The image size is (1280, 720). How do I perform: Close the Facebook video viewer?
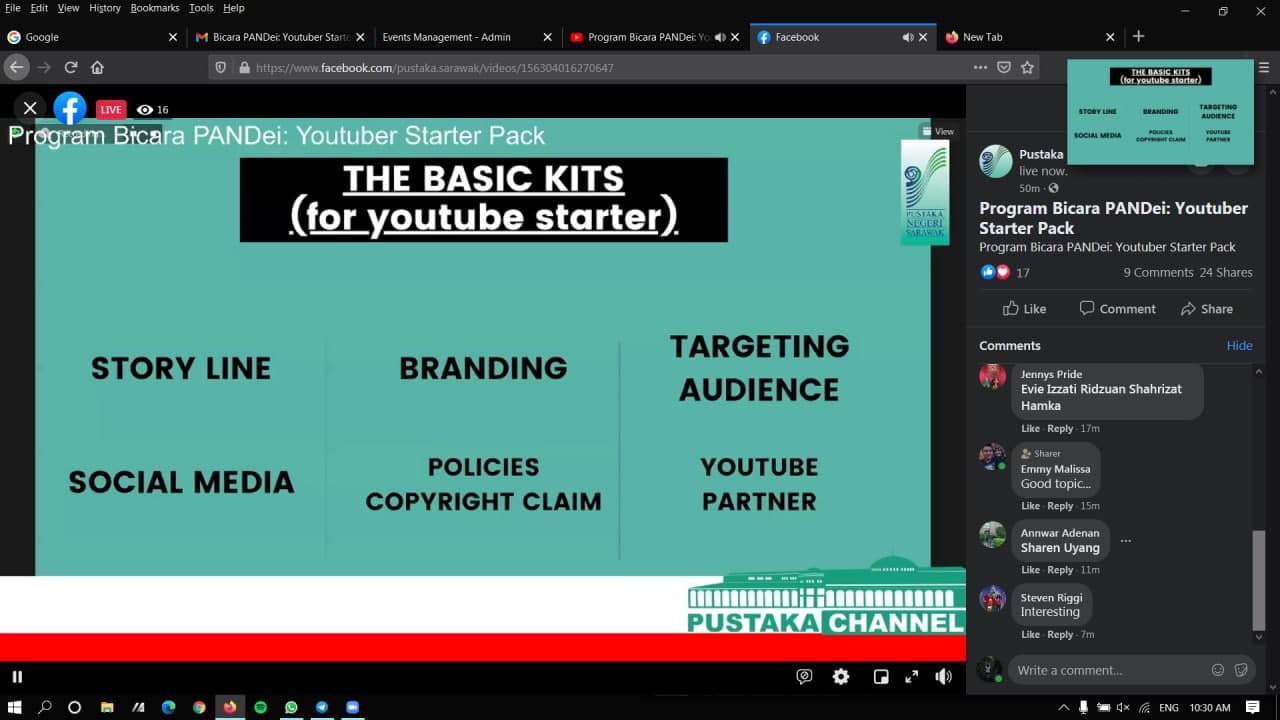[30, 108]
